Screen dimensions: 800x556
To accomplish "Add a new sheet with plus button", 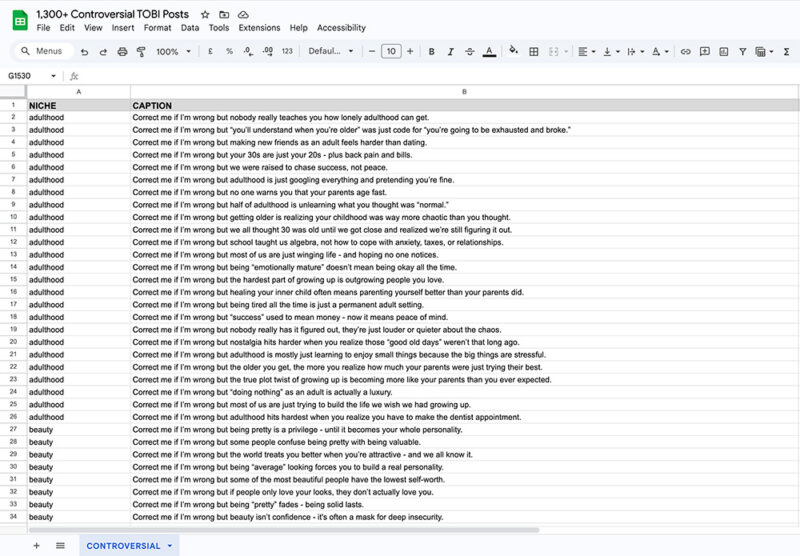I will tap(37, 545).
